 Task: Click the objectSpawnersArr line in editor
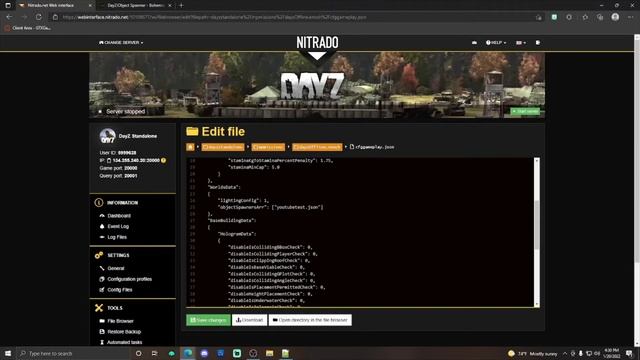(x=271, y=207)
